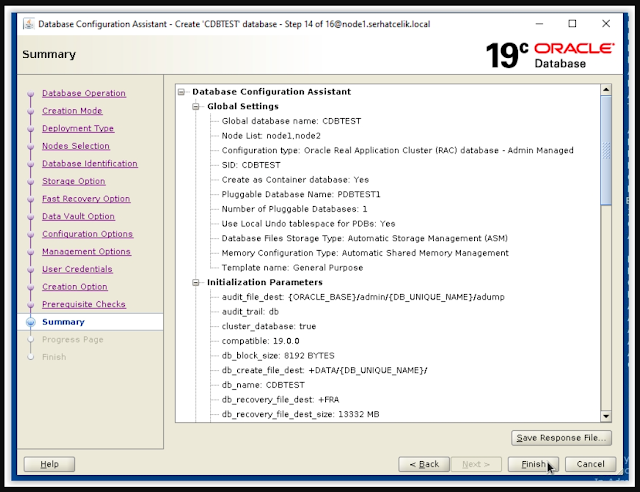Image resolution: width=640 pixels, height=492 pixels.
Task: Select 'compatible: 19.0.0' row
Action: click(x=260, y=341)
